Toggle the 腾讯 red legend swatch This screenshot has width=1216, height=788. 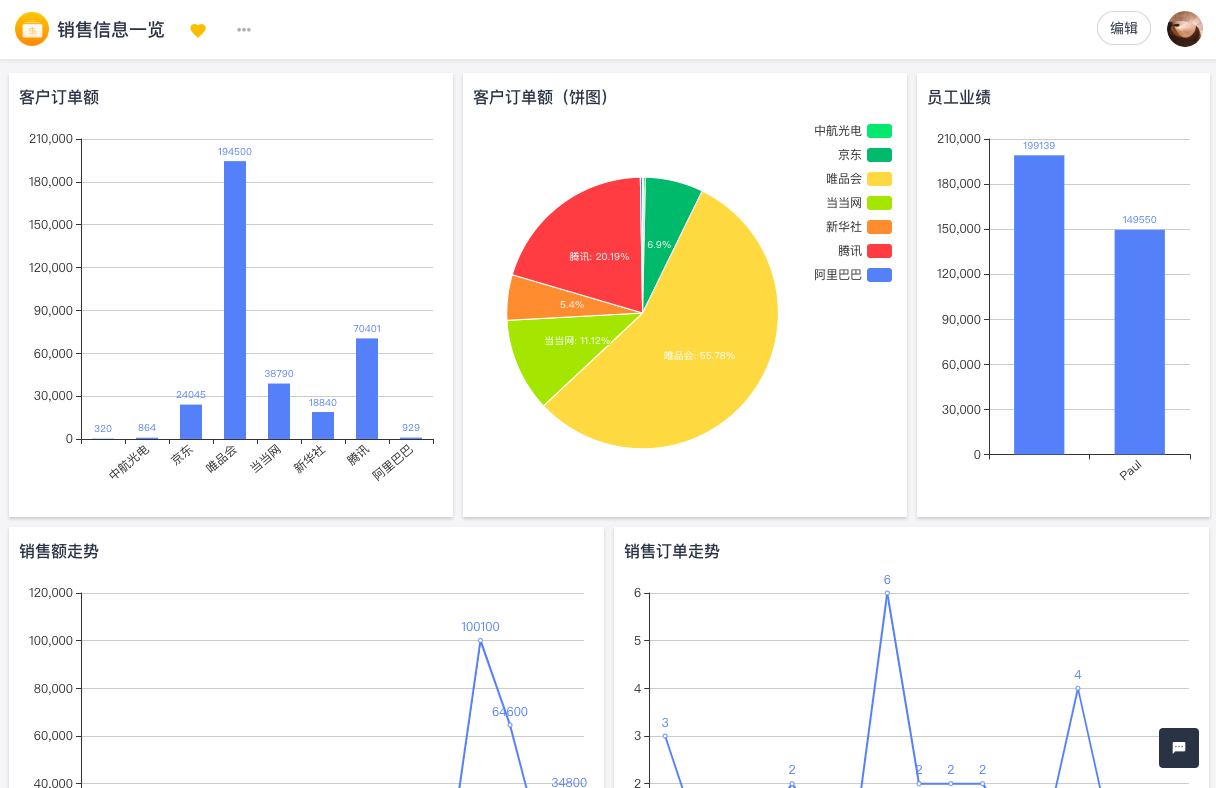pos(879,251)
